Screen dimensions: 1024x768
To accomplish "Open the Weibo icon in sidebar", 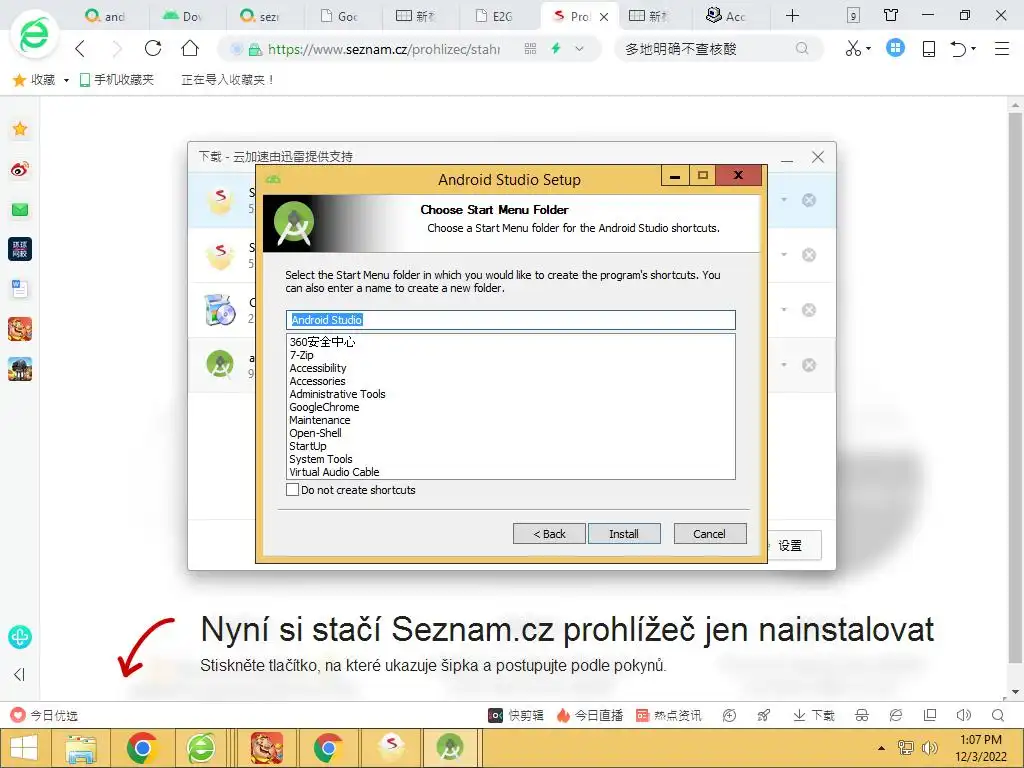I will pos(20,170).
